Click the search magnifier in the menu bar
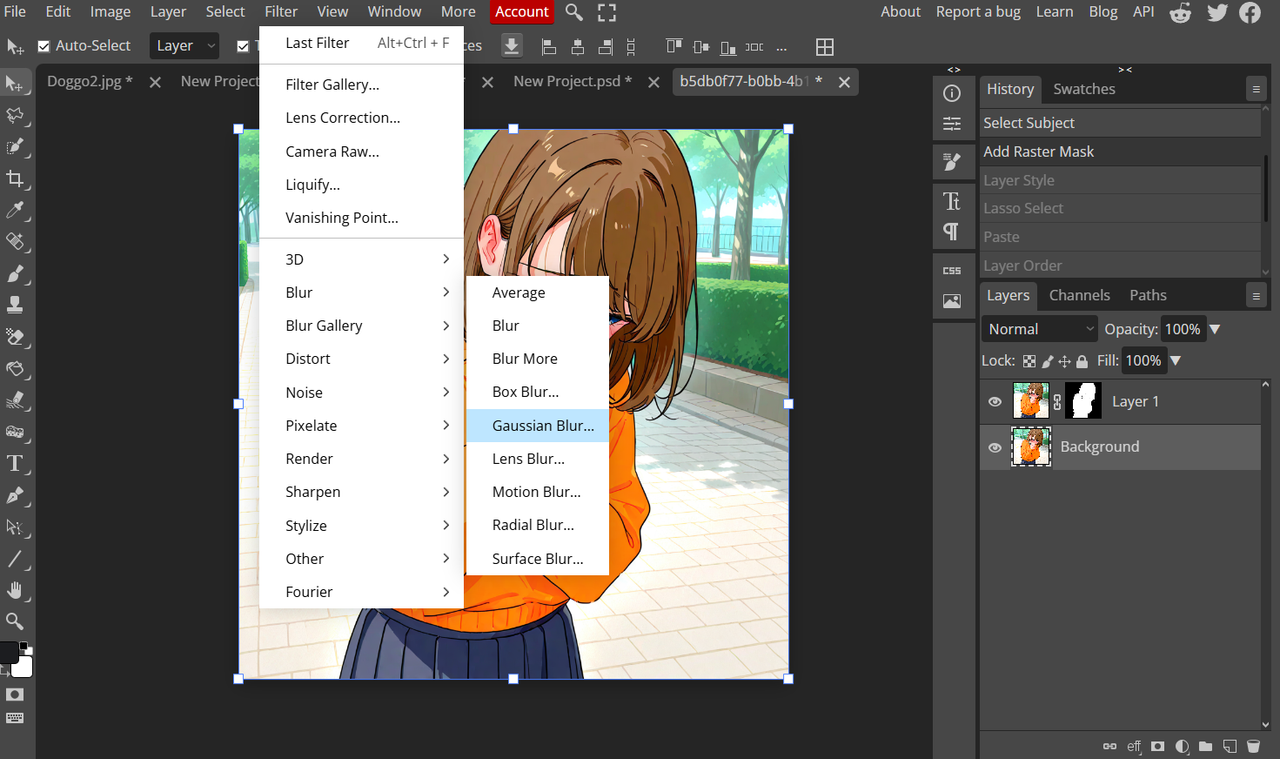 pos(574,12)
